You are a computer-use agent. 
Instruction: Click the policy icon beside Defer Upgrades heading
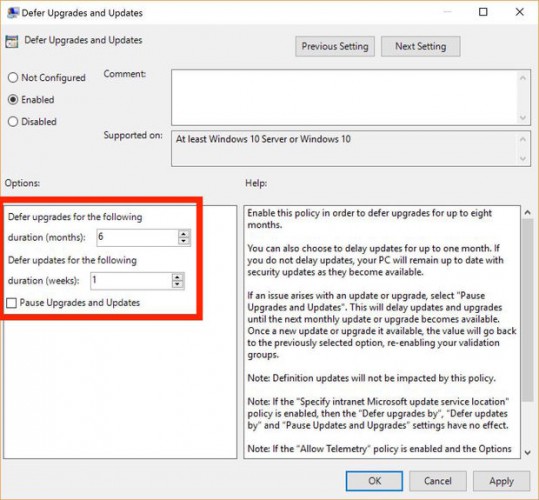point(11,42)
